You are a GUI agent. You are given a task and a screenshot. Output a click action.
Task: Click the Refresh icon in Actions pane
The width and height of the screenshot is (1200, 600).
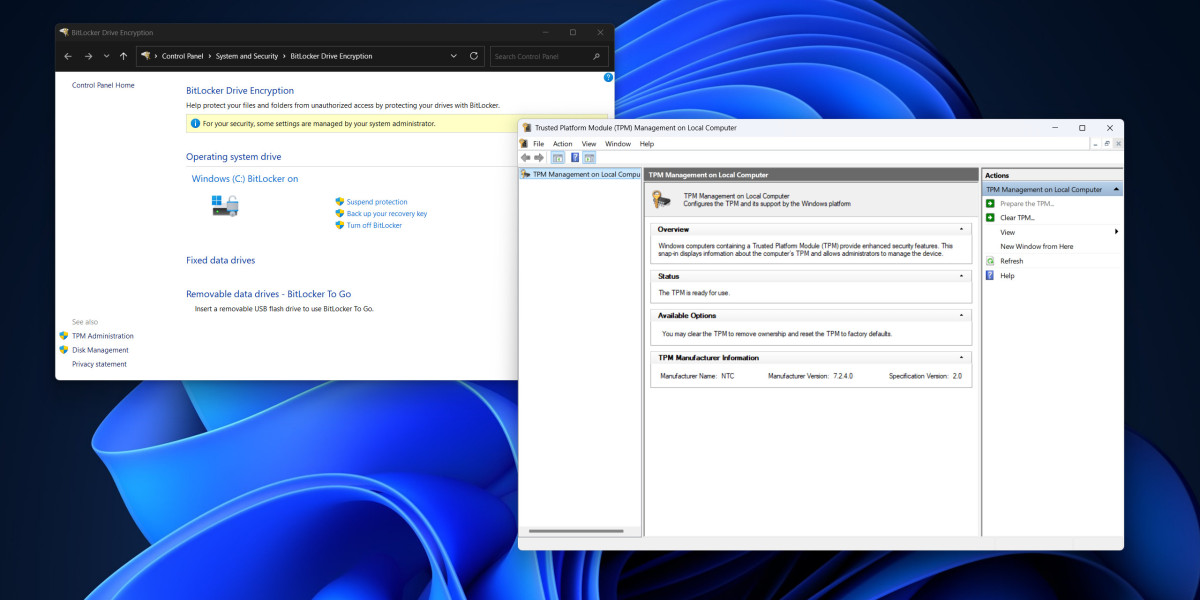pyautogui.click(x=990, y=261)
